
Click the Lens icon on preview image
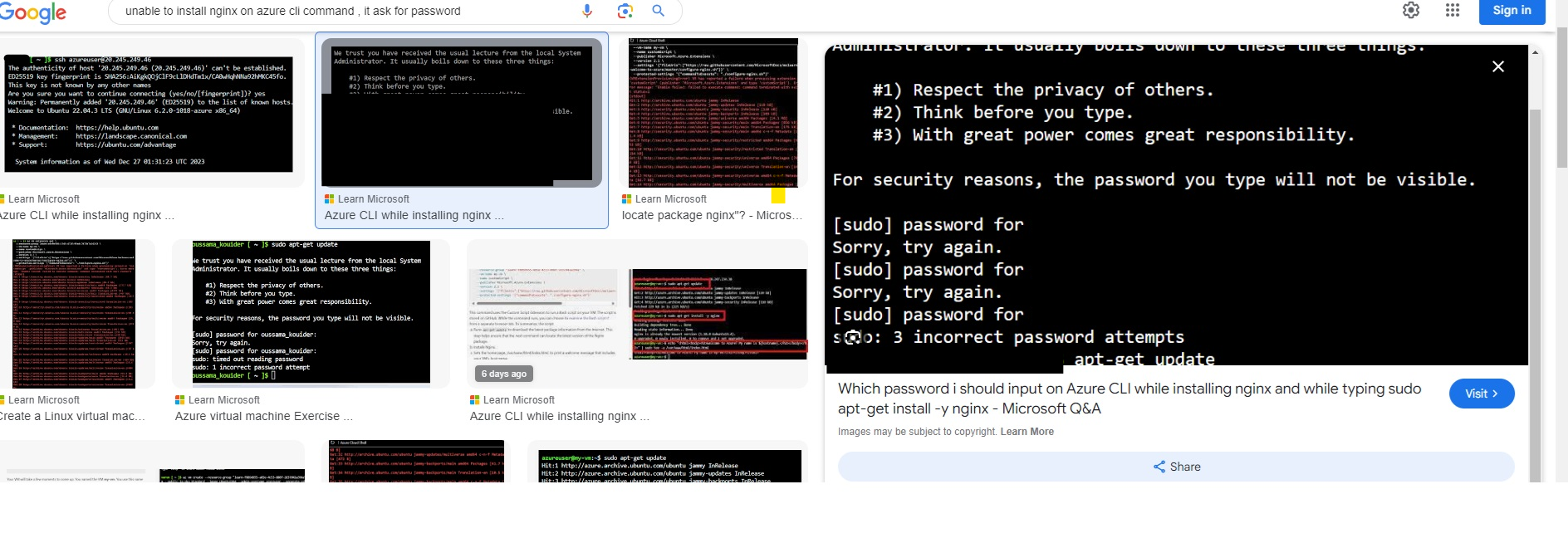(x=853, y=337)
